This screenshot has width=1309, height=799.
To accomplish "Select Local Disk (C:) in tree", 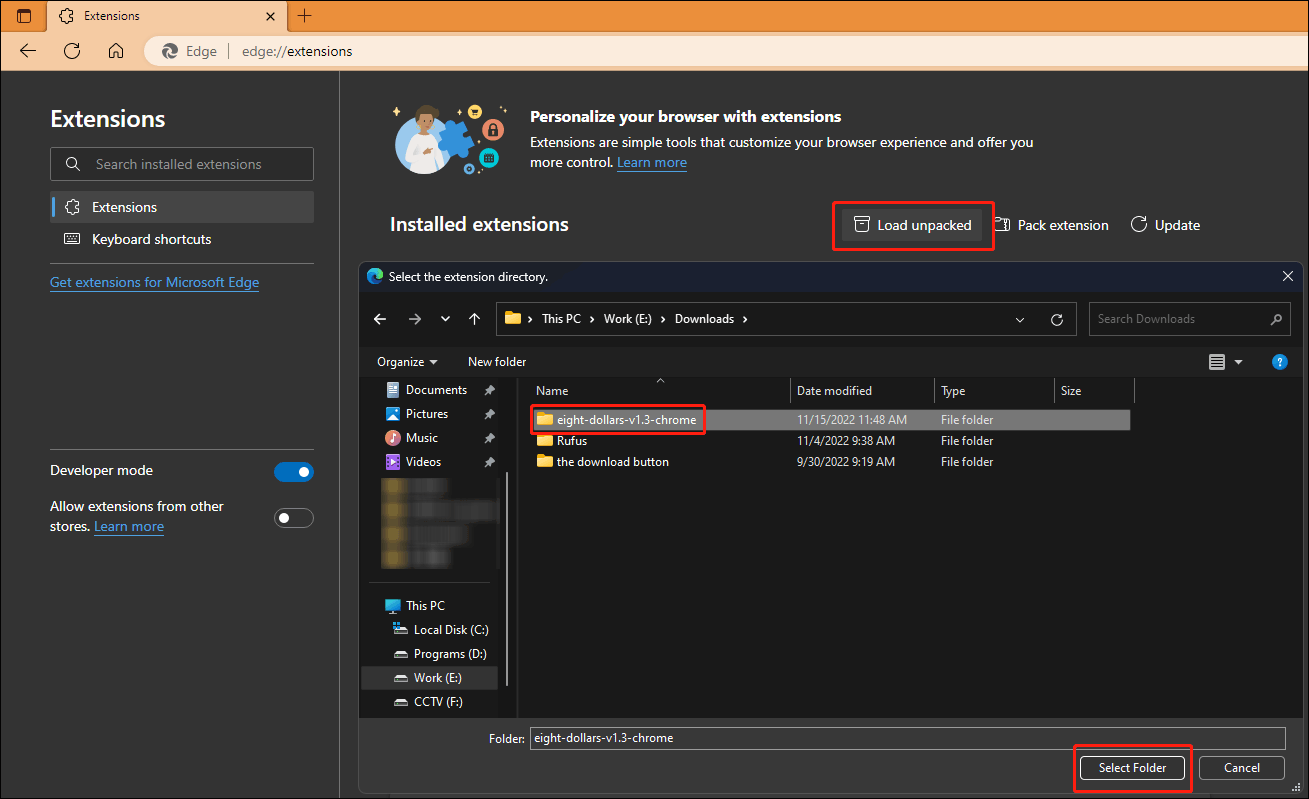I will (450, 630).
